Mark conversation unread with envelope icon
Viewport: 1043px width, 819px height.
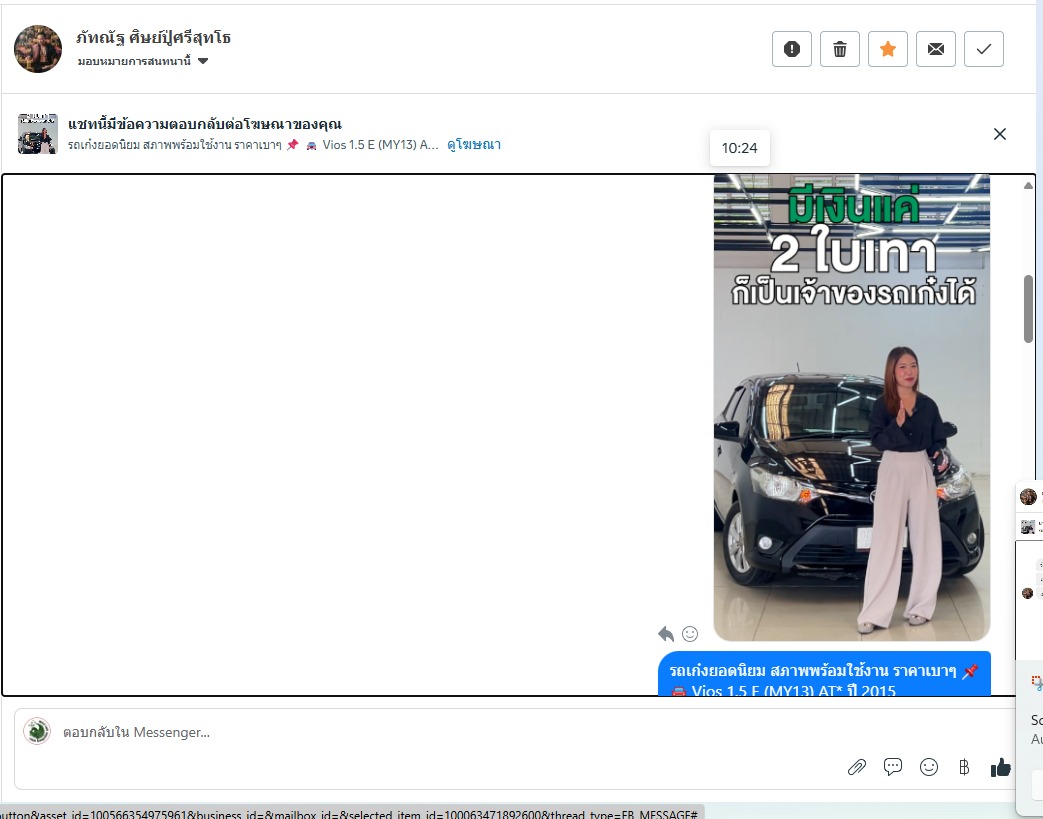click(x=936, y=49)
